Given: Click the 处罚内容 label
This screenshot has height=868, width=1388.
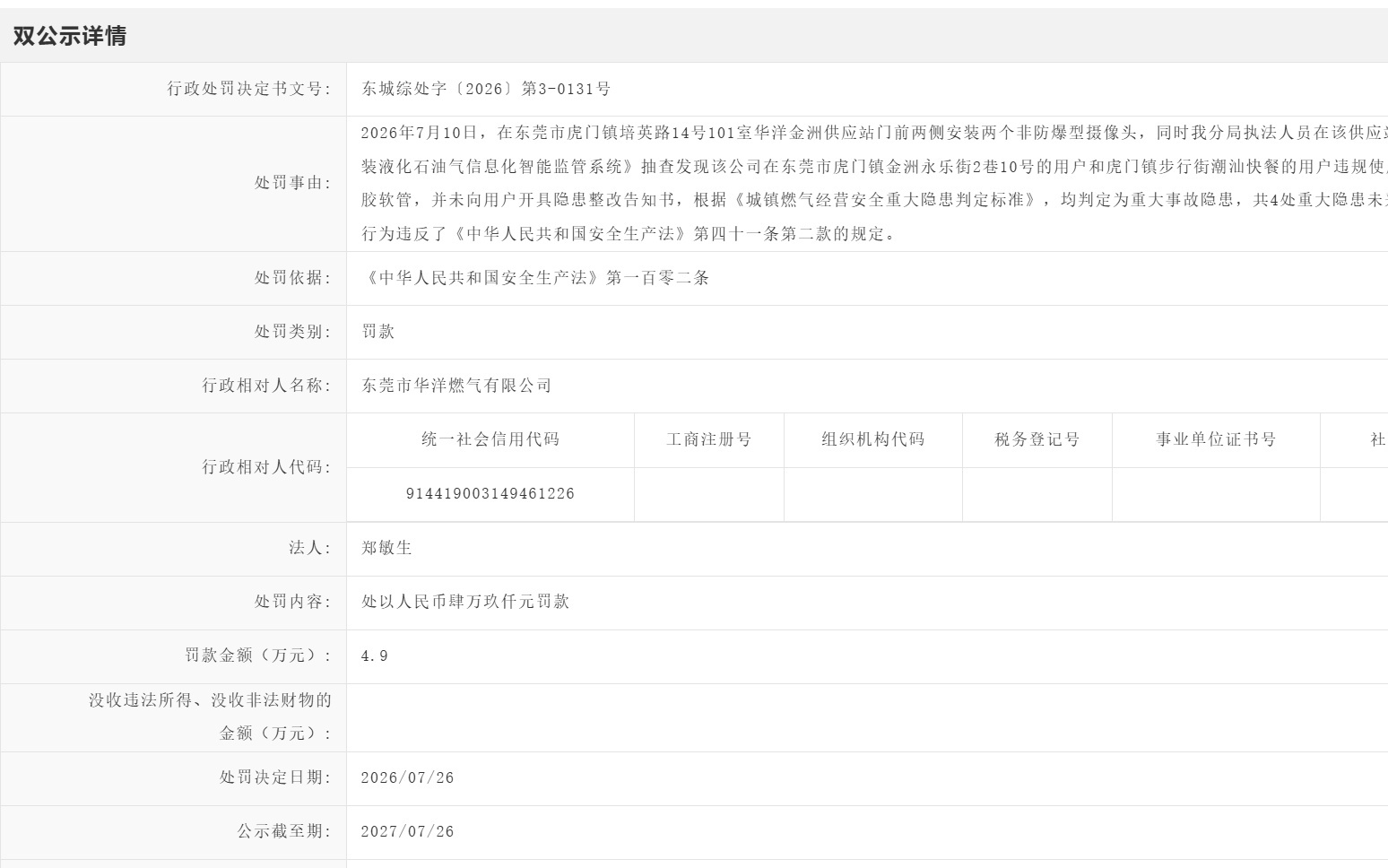Looking at the screenshot, I should (x=293, y=602).
